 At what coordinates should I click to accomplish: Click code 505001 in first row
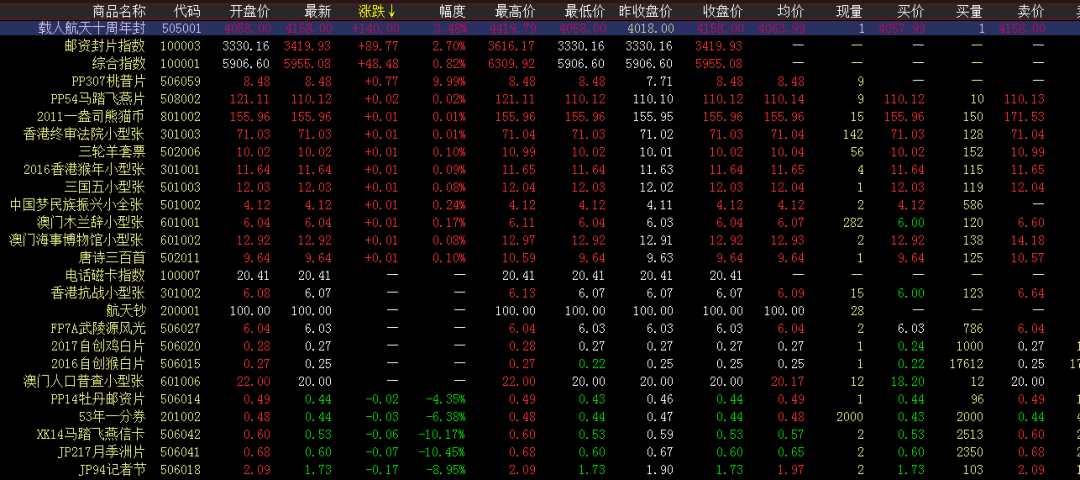[x=180, y=28]
